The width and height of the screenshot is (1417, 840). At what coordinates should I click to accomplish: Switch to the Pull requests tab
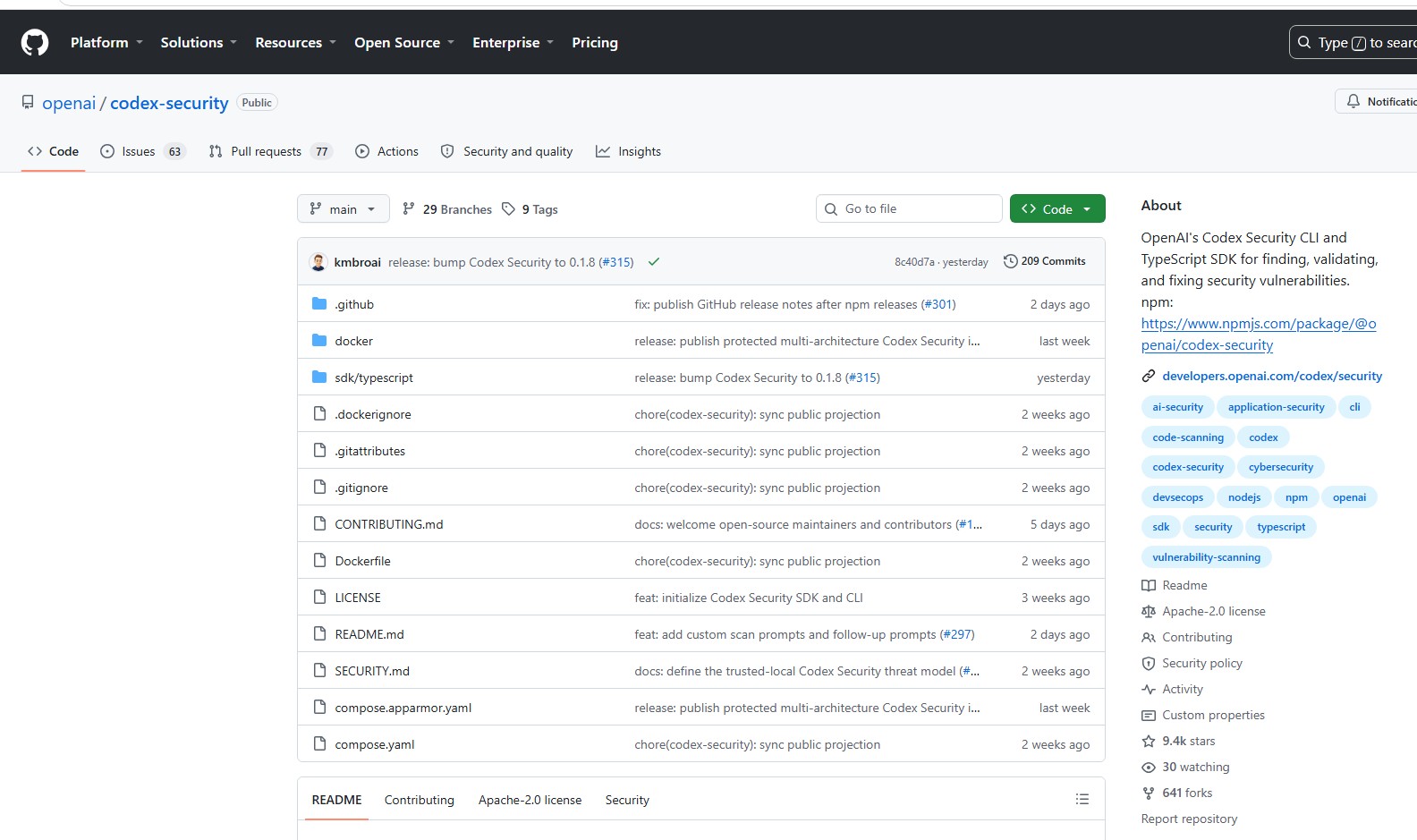(270, 151)
